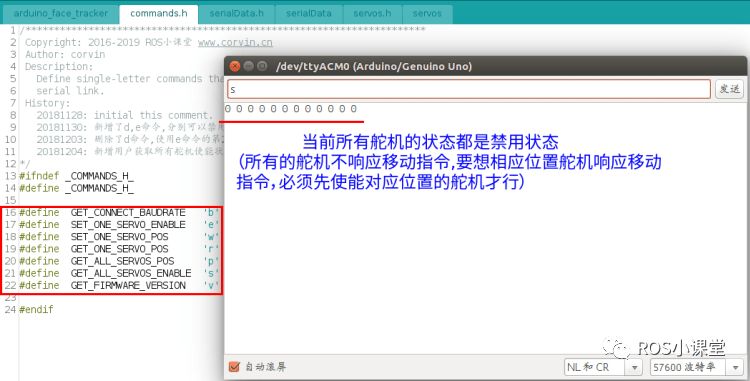
Task: Click the GET_CONNECT_BAUDRATE define line
Action: coord(119,212)
